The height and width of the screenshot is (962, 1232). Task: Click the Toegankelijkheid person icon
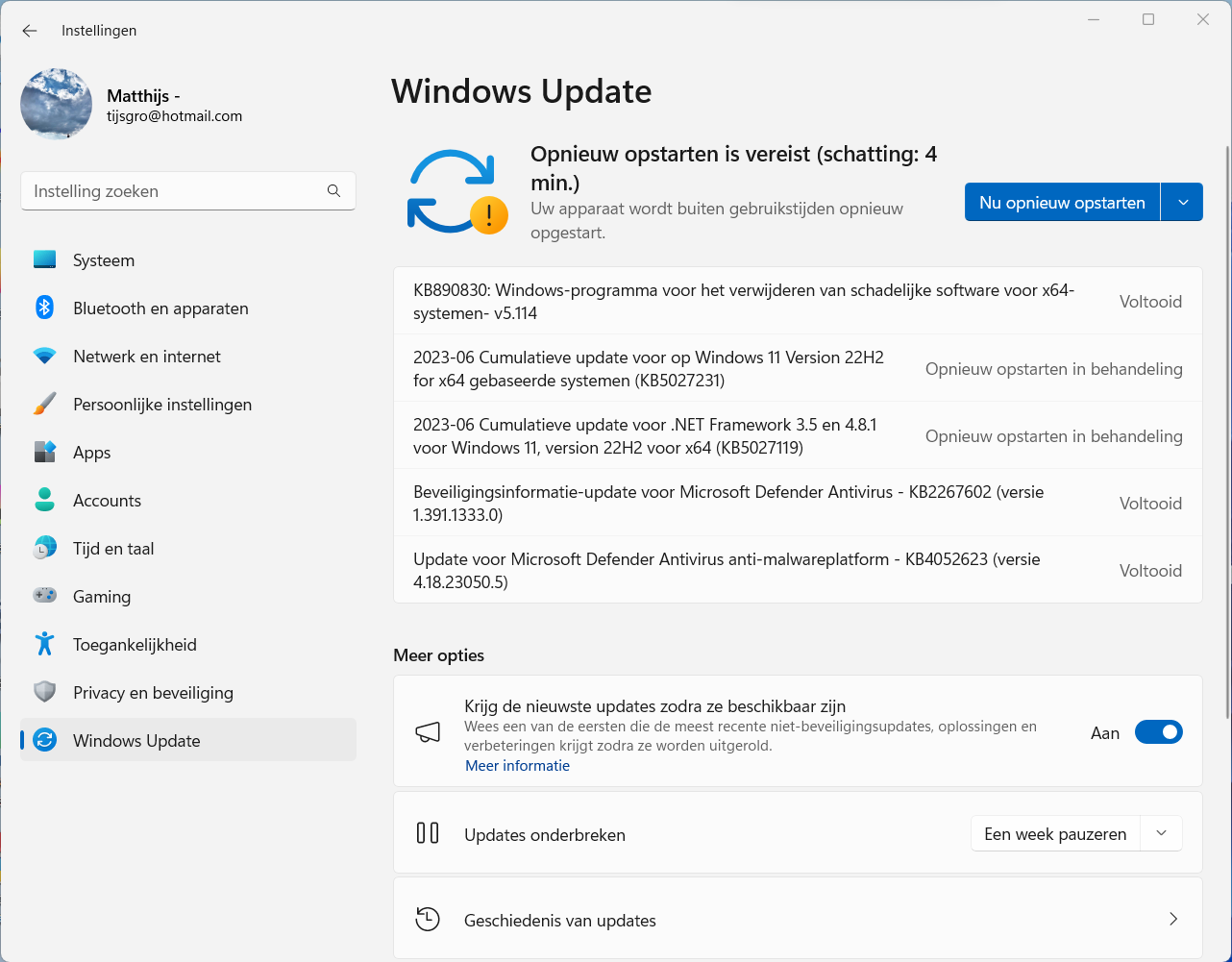44,644
